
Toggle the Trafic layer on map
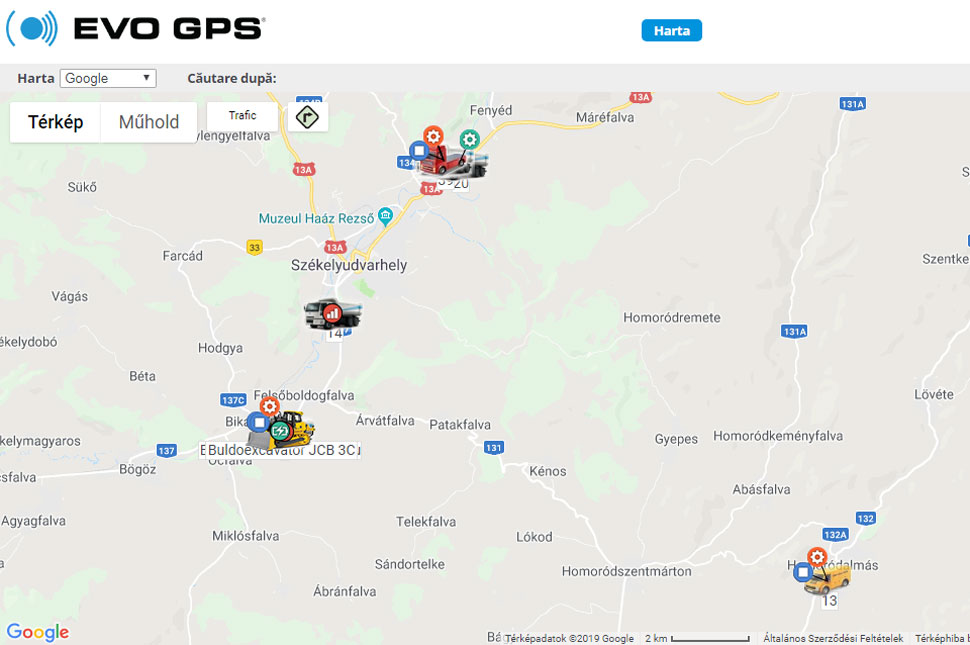pos(242,115)
